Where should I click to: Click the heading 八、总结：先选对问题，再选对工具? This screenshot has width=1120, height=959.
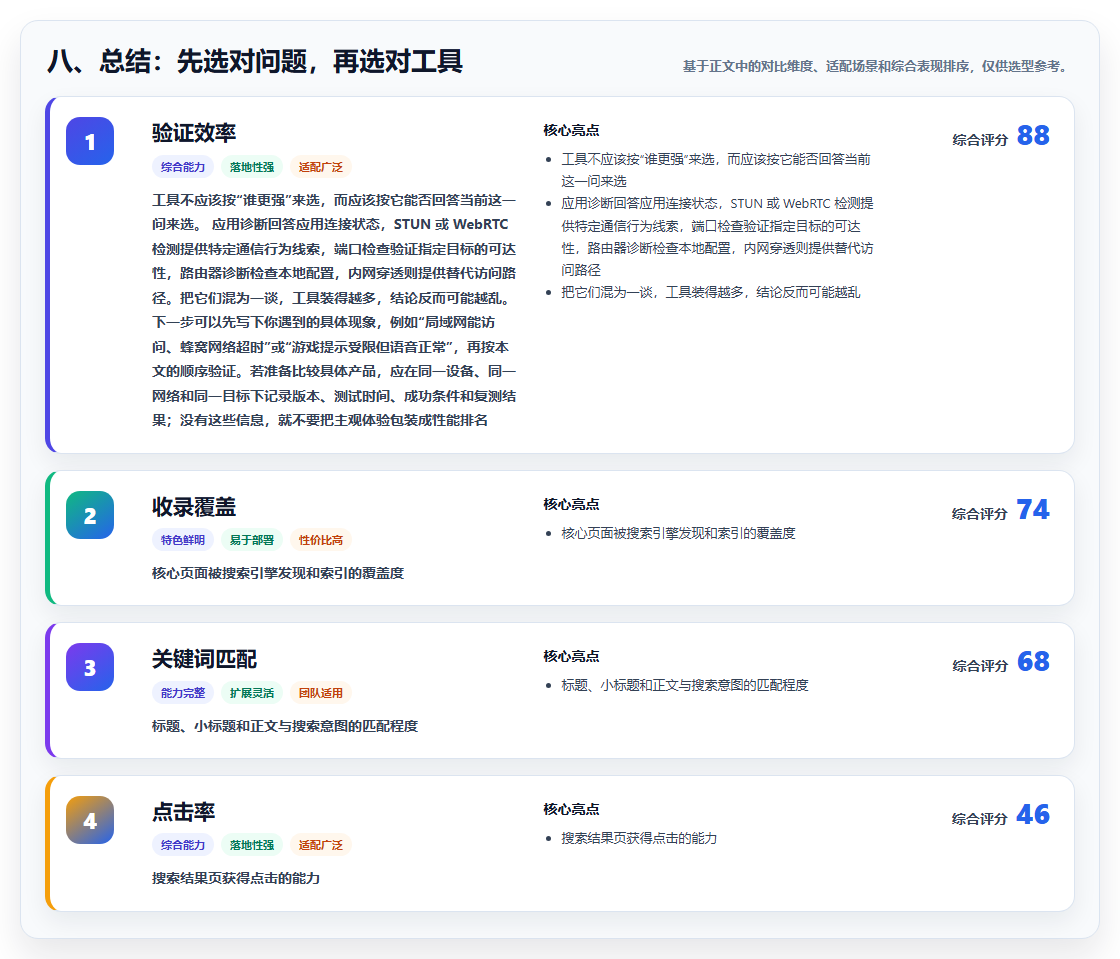(255, 61)
